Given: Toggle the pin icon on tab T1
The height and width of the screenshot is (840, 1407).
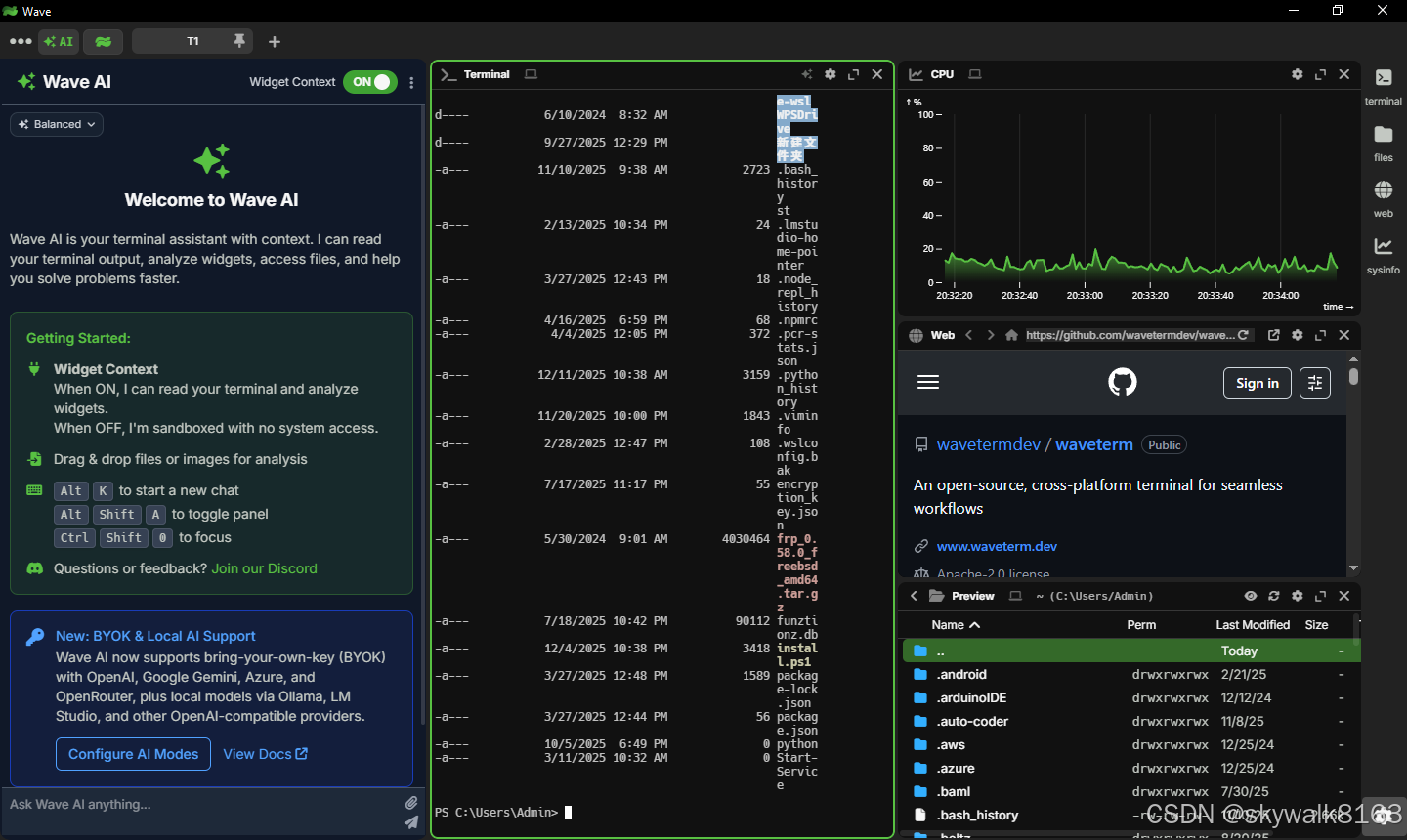Looking at the screenshot, I should tap(239, 41).
